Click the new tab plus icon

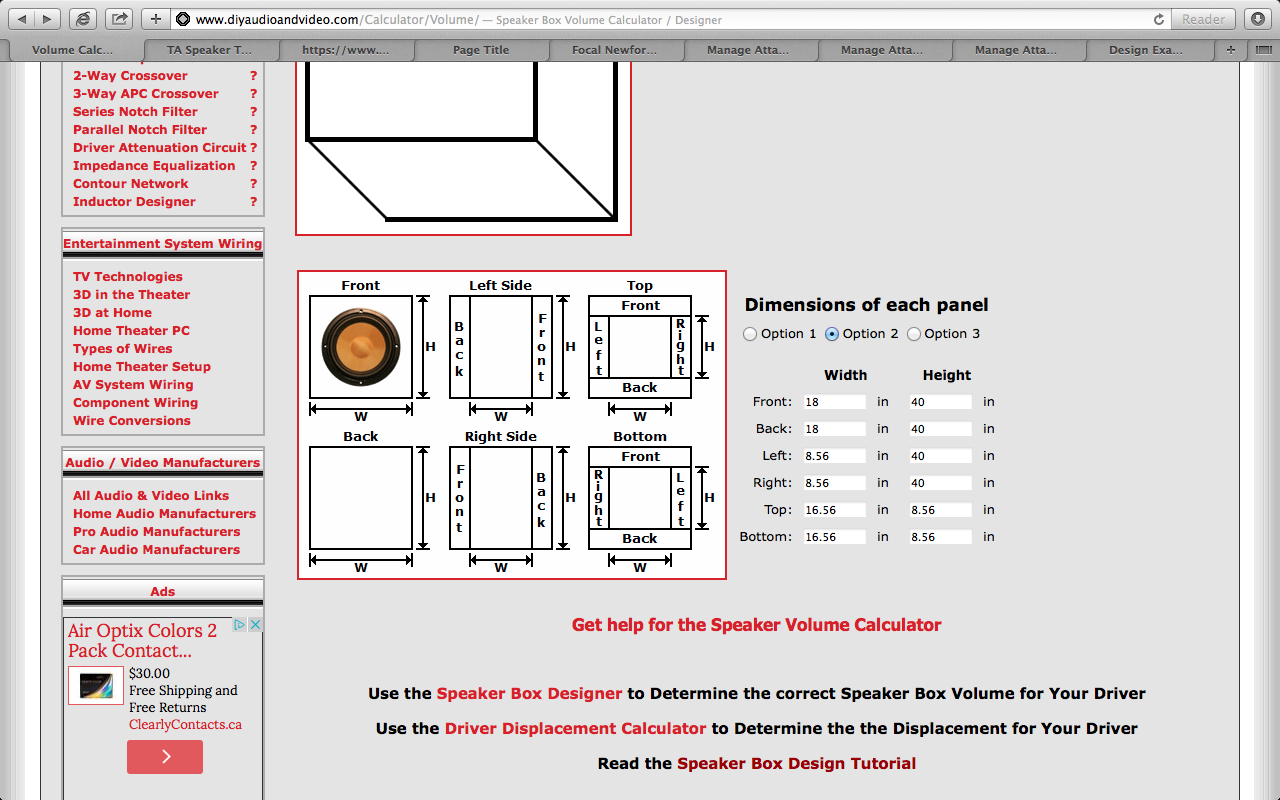pos(1230,50)
